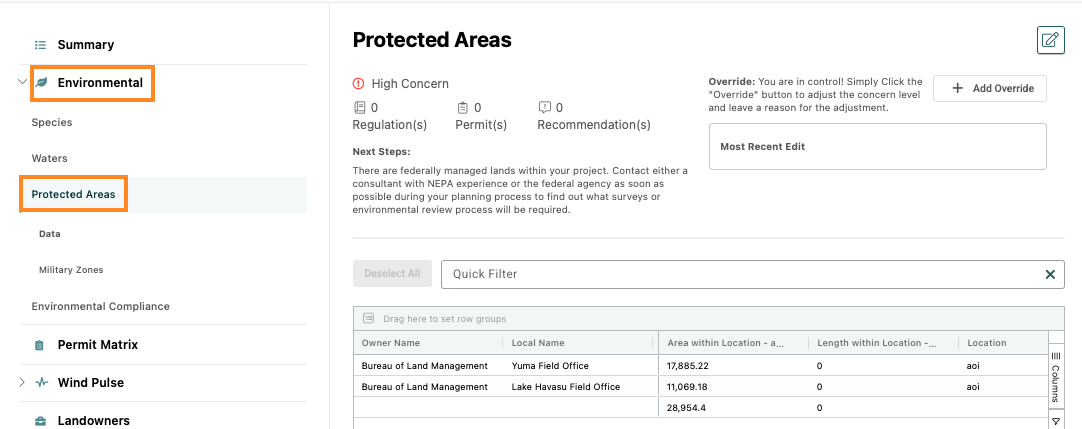Collapse the Environmental section chevron
This screenshot has width=1082, height=429.
coord(22,82)
